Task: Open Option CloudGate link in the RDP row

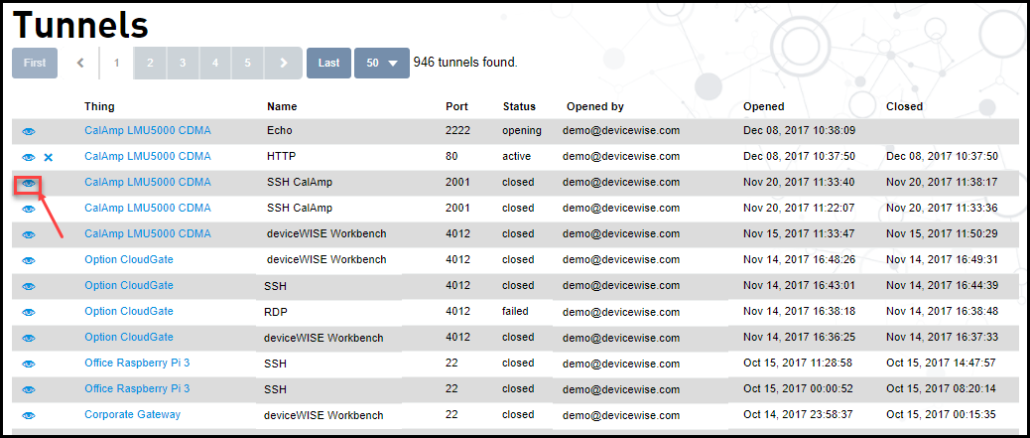Action: tap(128, 311)
